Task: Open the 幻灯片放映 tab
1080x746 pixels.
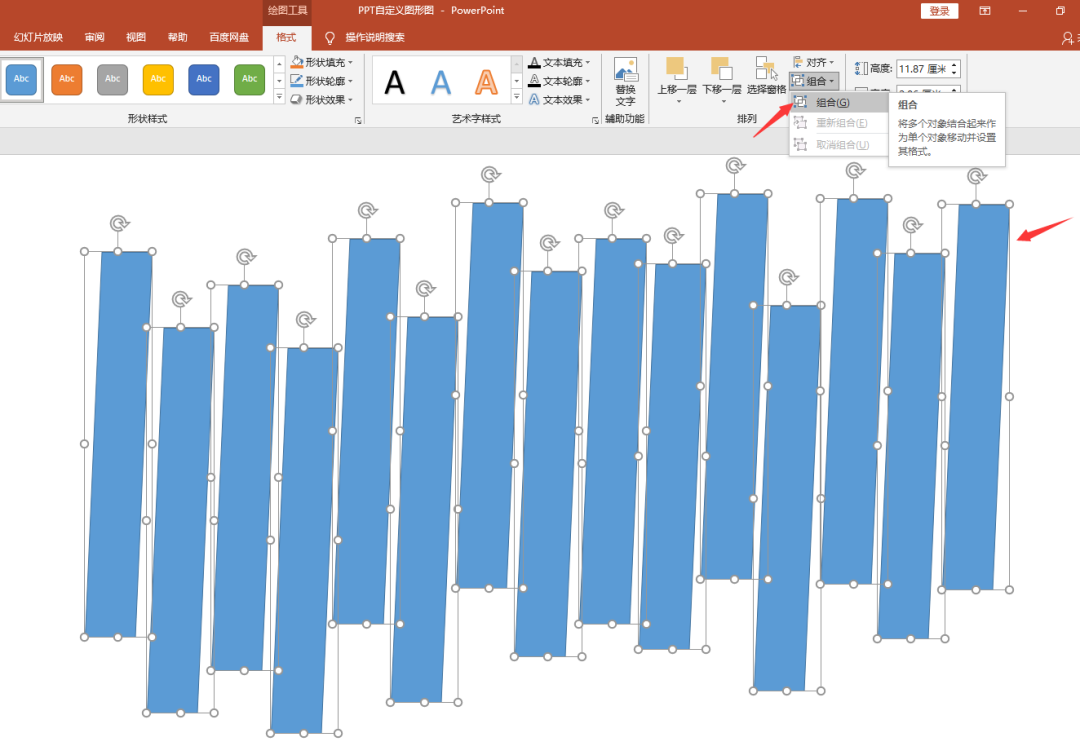Action: (x=38, y=38)
